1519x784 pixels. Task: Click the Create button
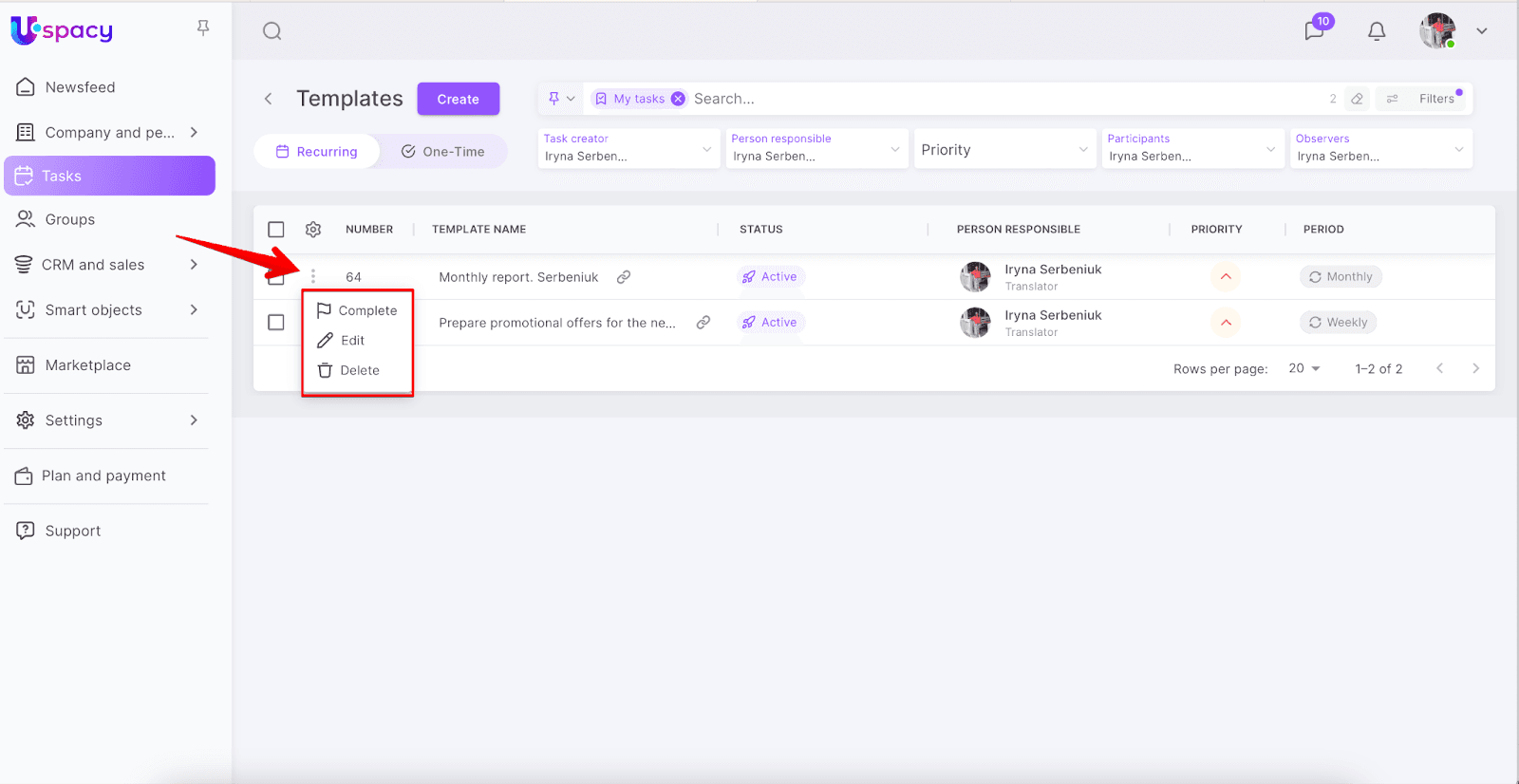458,100
